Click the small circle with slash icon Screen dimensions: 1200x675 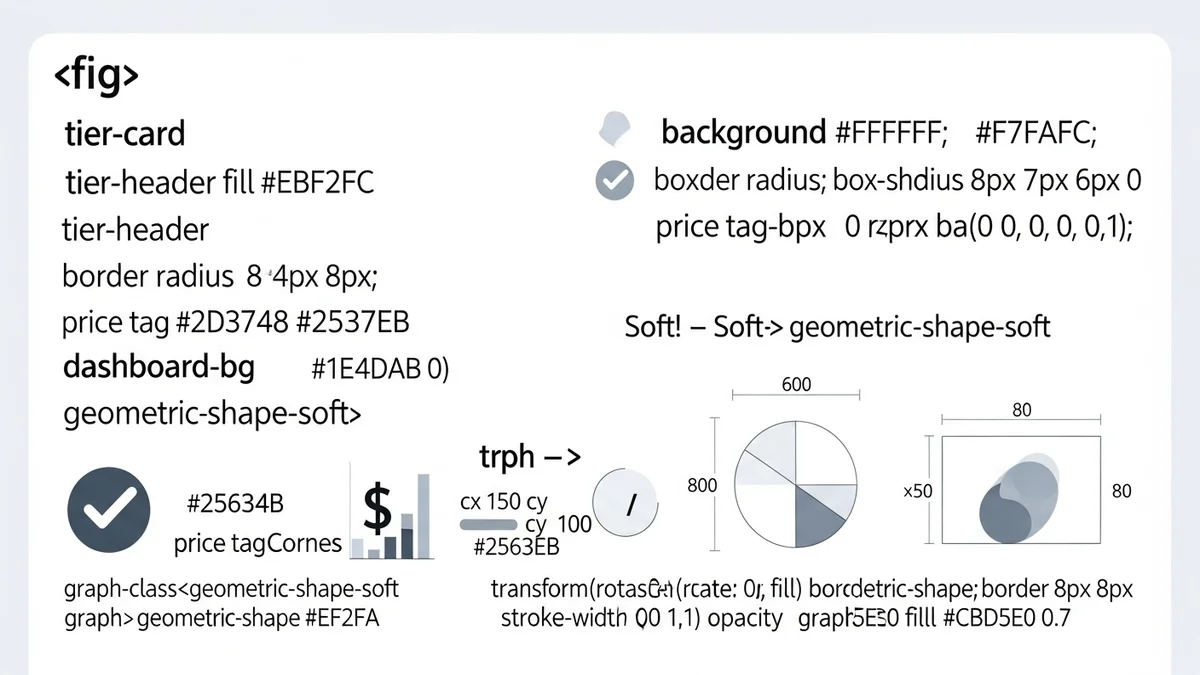tap(624, 503)
